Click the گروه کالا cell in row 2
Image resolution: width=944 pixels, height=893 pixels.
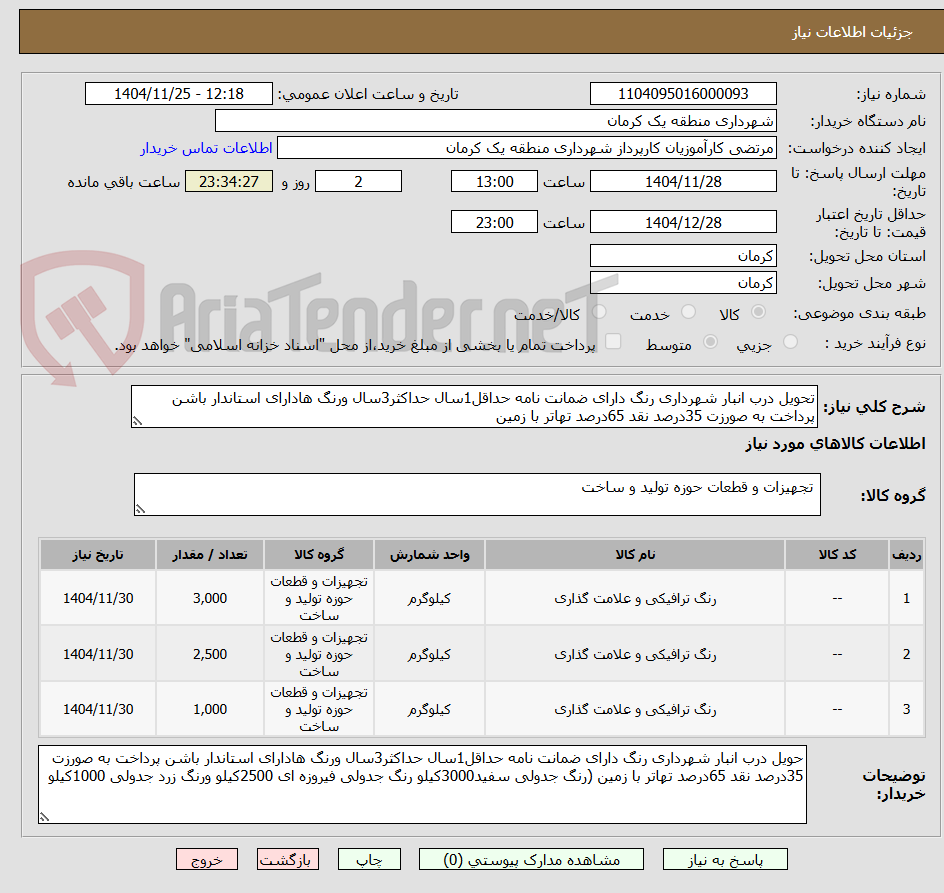(319, 655)
